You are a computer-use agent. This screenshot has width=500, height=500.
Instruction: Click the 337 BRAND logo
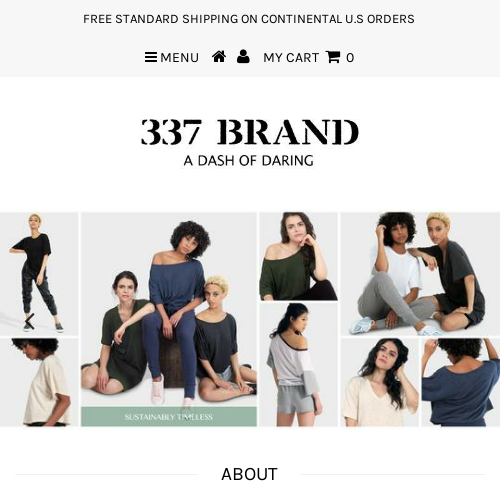[x=250, y=132]
